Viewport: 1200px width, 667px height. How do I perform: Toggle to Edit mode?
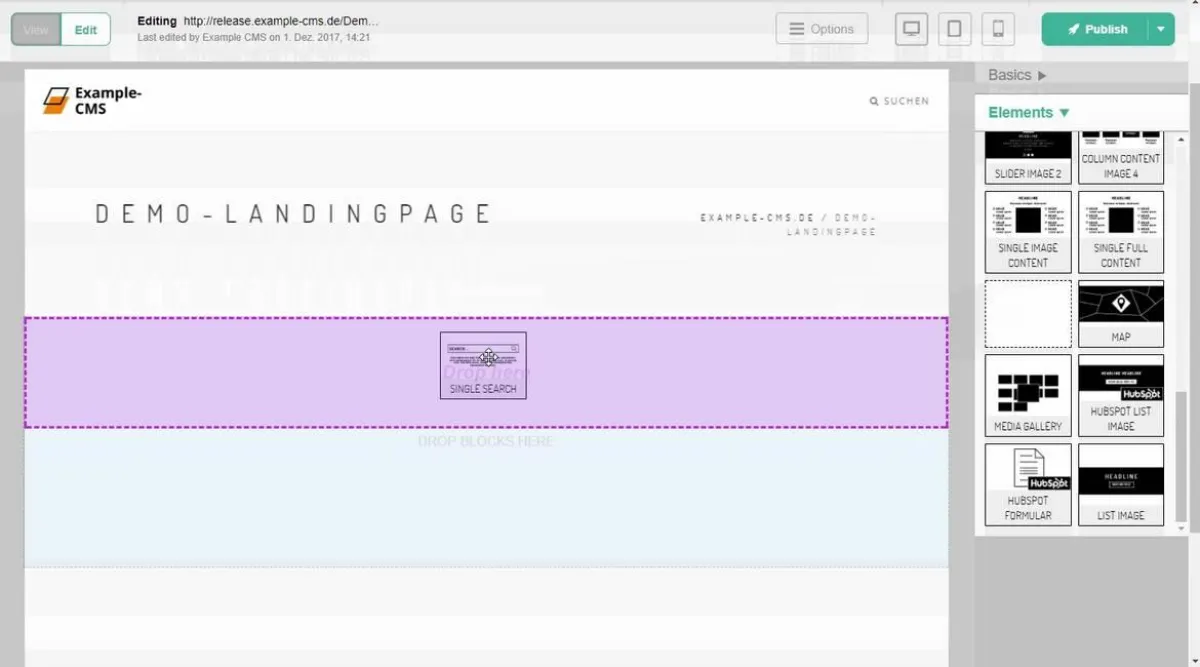pyautogui.click(x=86, y=30)
